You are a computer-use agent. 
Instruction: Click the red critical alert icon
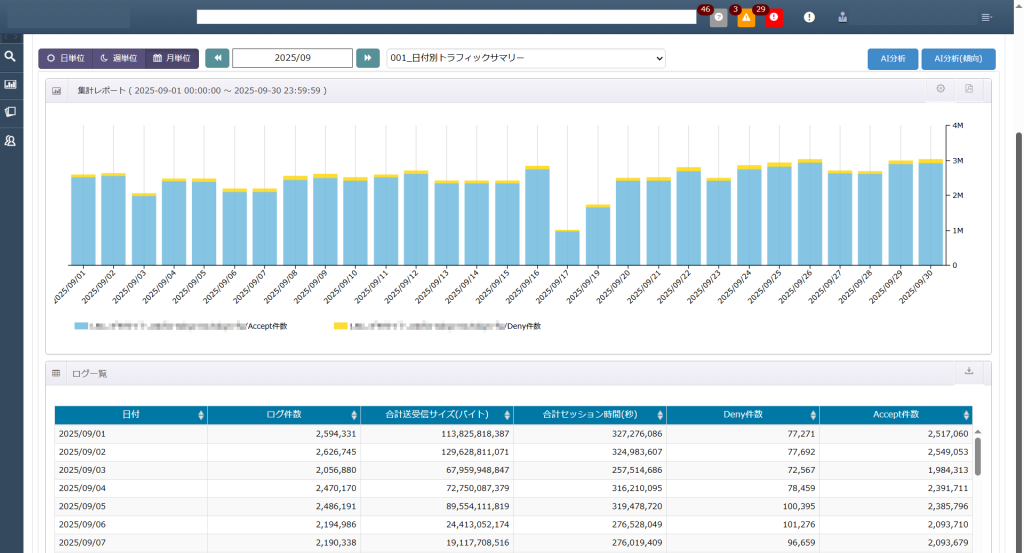tap(774, 17)
